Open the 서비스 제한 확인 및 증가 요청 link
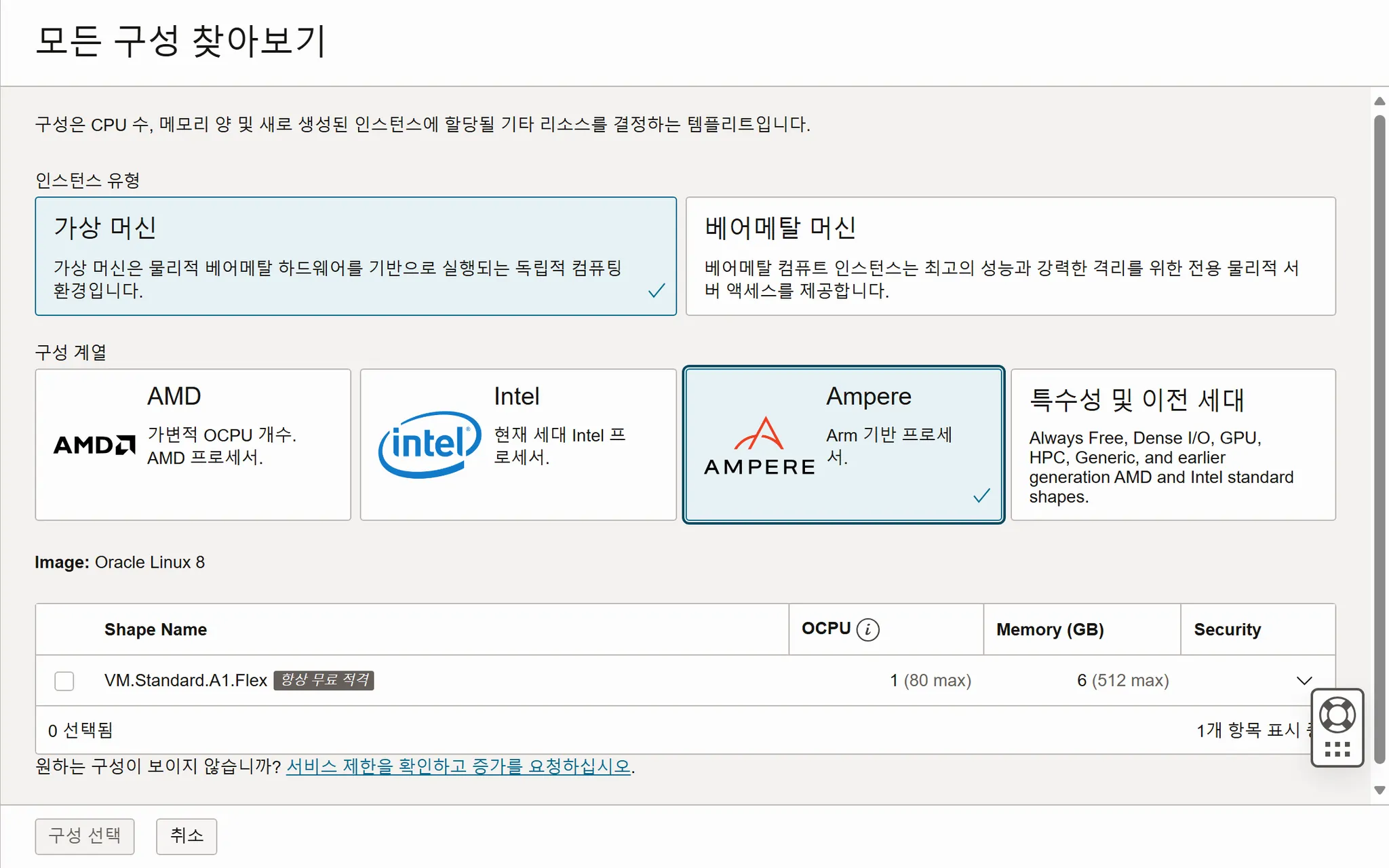This screenshot has height=868, width=1389. [x=458, y=766]
